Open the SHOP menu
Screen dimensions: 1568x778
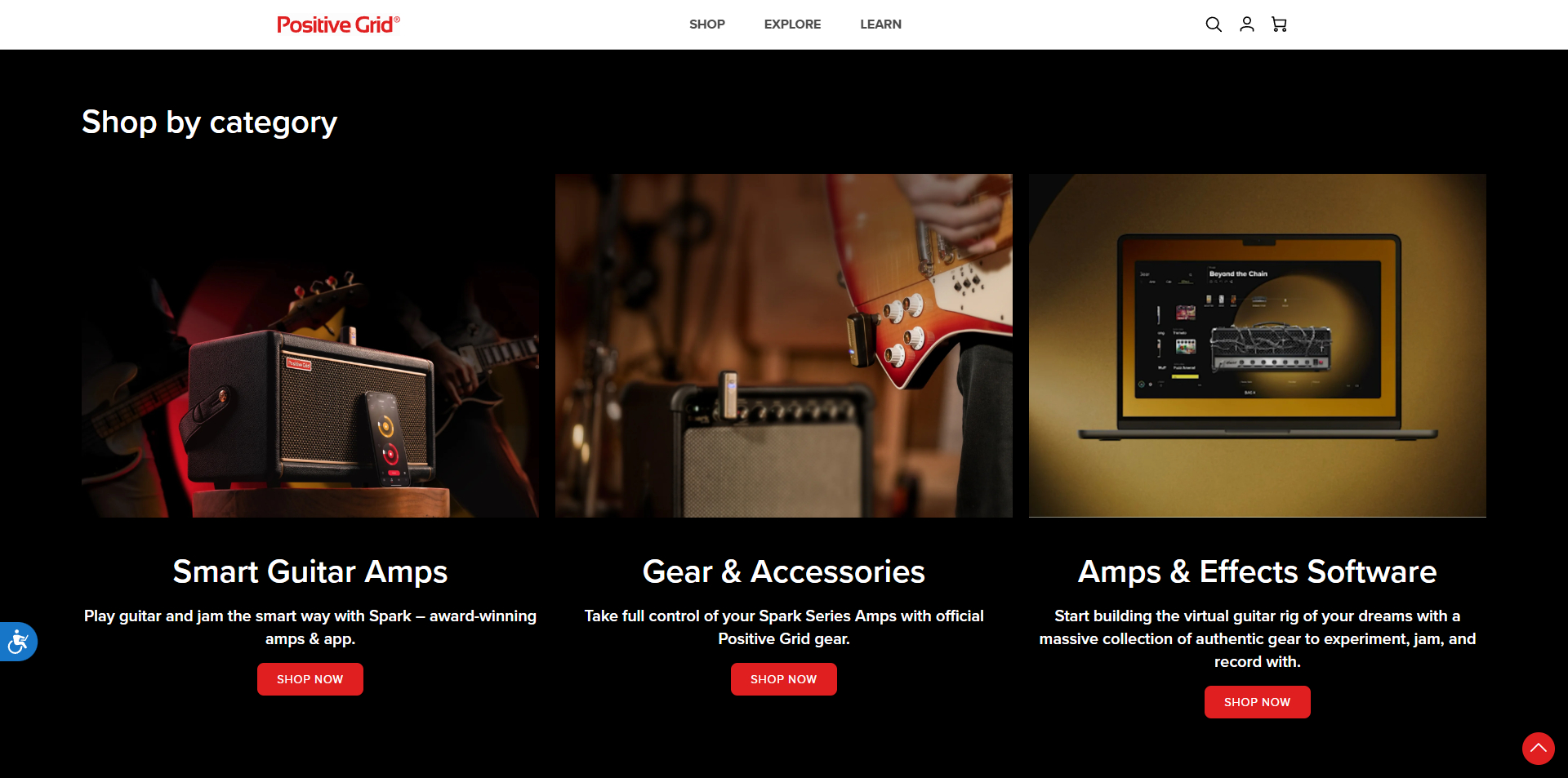click(707, 24)
